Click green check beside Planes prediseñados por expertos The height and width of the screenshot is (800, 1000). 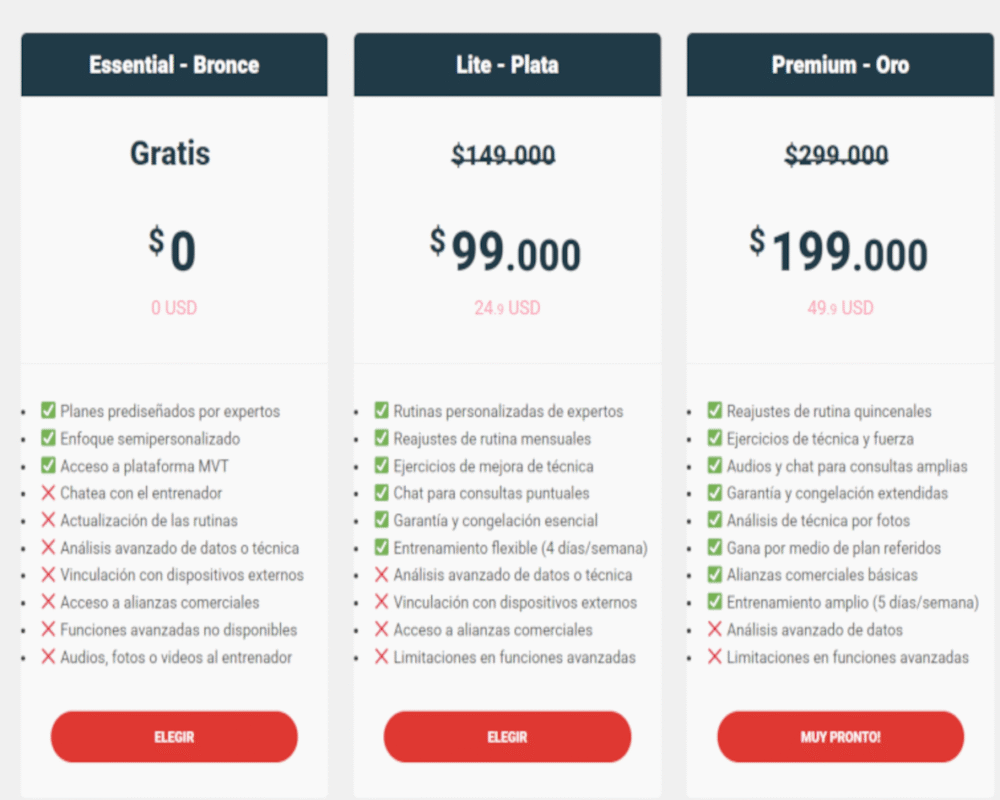click(48, 411)
